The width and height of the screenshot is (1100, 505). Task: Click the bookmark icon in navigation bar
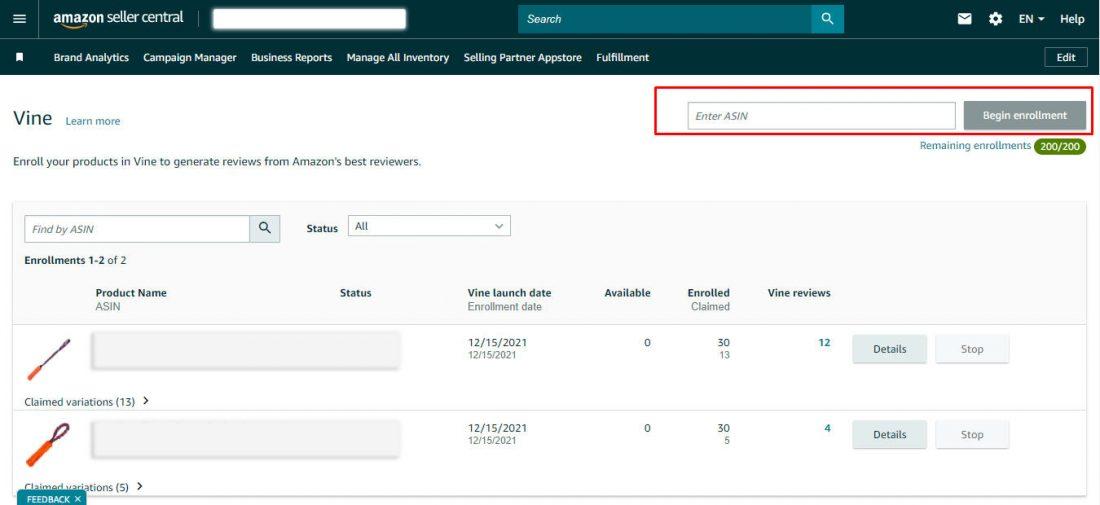coord(19,58)
